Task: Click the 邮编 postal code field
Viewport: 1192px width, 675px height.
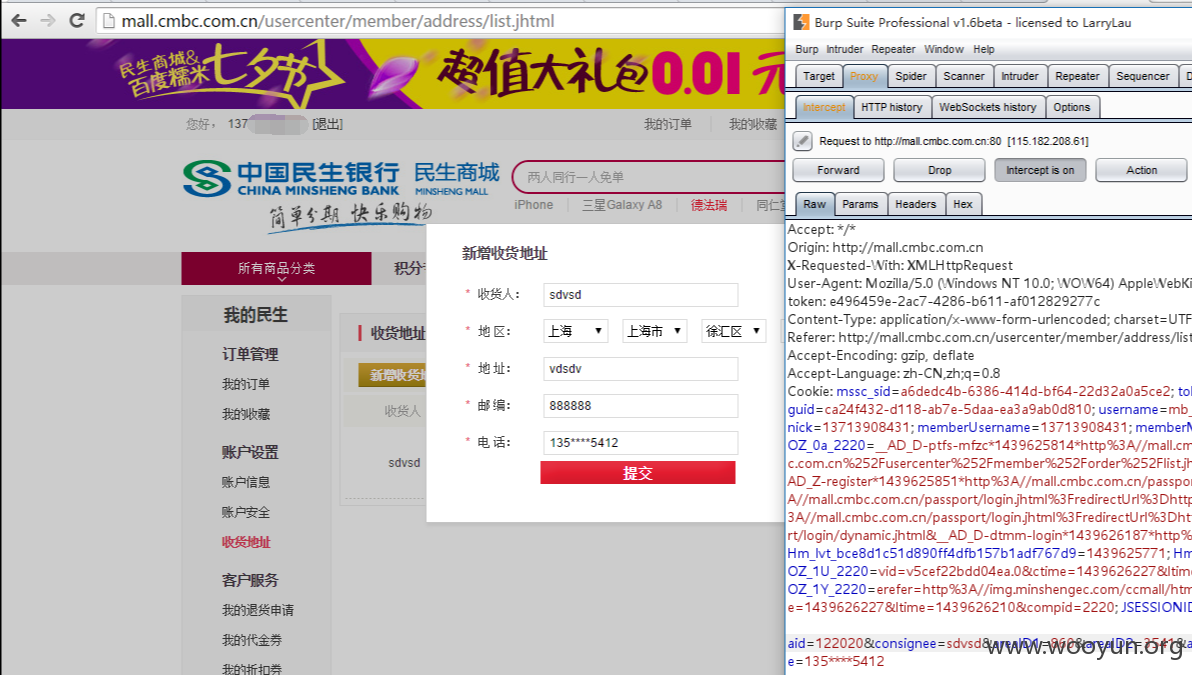Action: point(640,406)
